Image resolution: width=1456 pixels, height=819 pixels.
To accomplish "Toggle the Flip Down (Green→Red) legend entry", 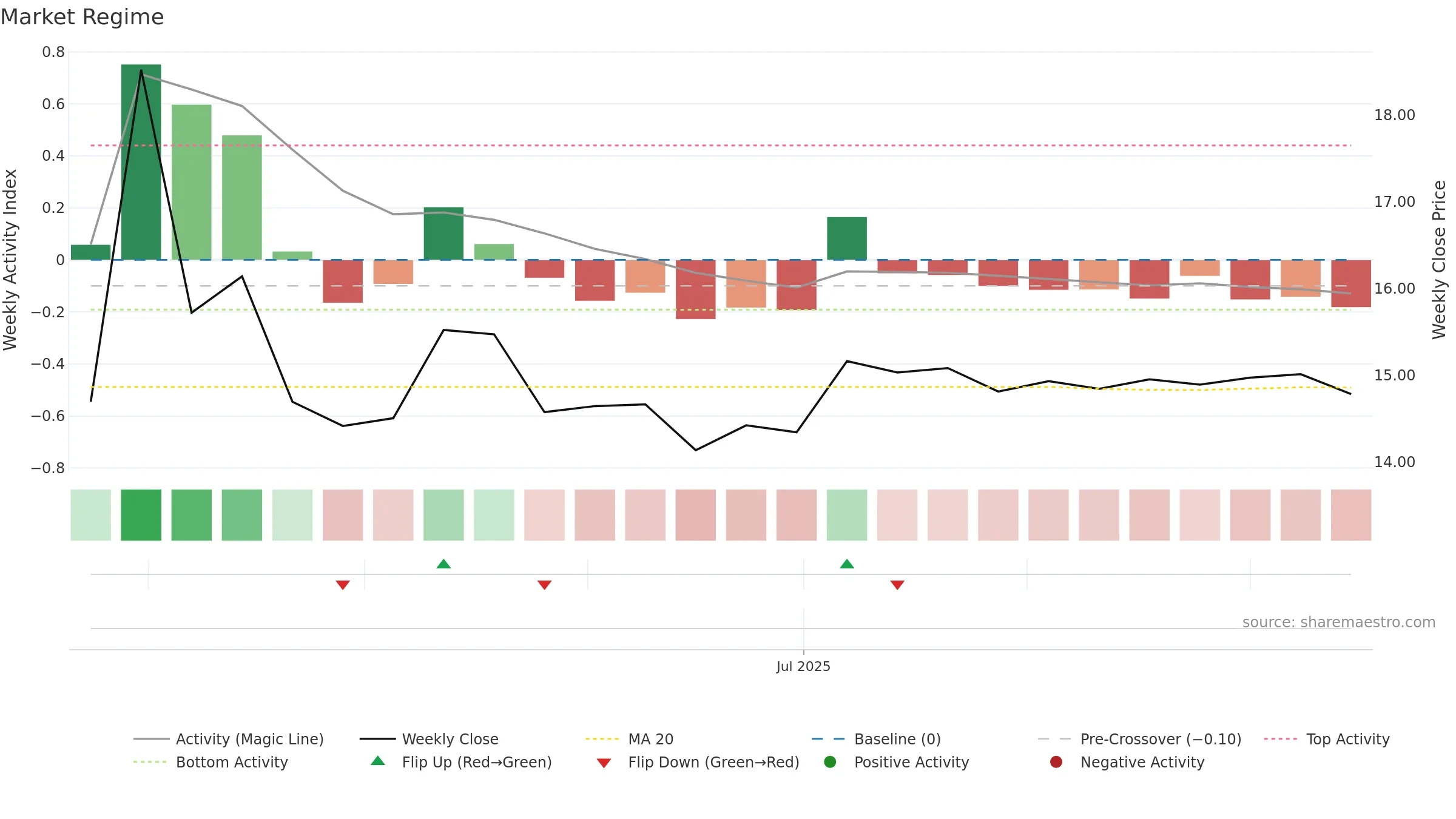I will coord(698,762).
